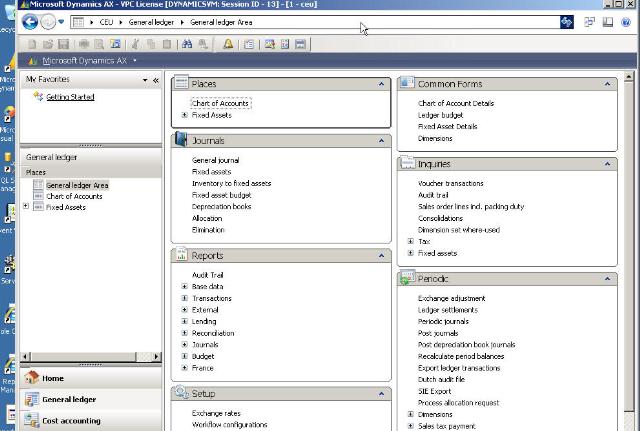Click the address bar refresh/go icon
Screen dimensions: 640x431
click(567, 22)
